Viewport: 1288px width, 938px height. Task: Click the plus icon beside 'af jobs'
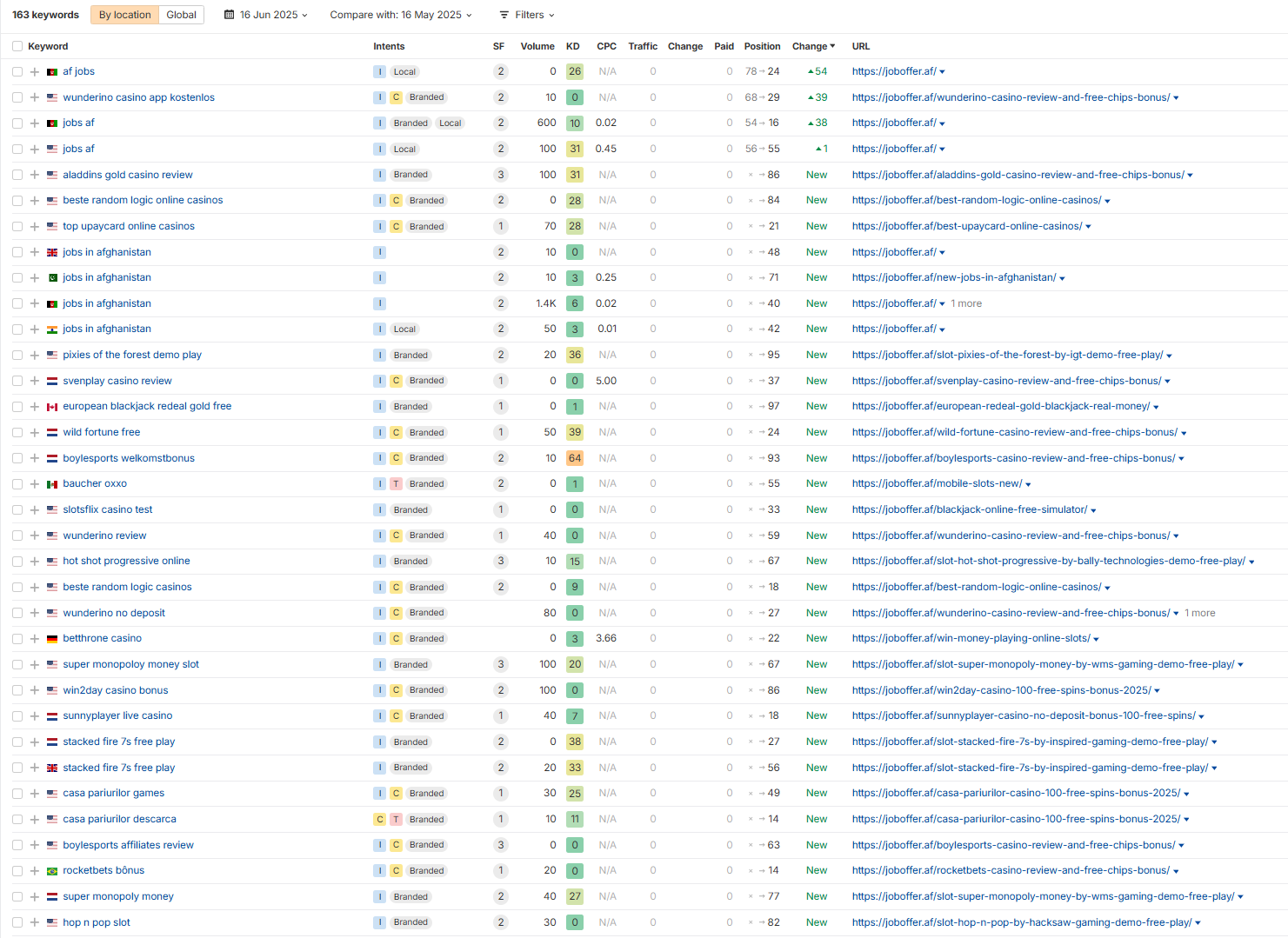coord(35,72)
